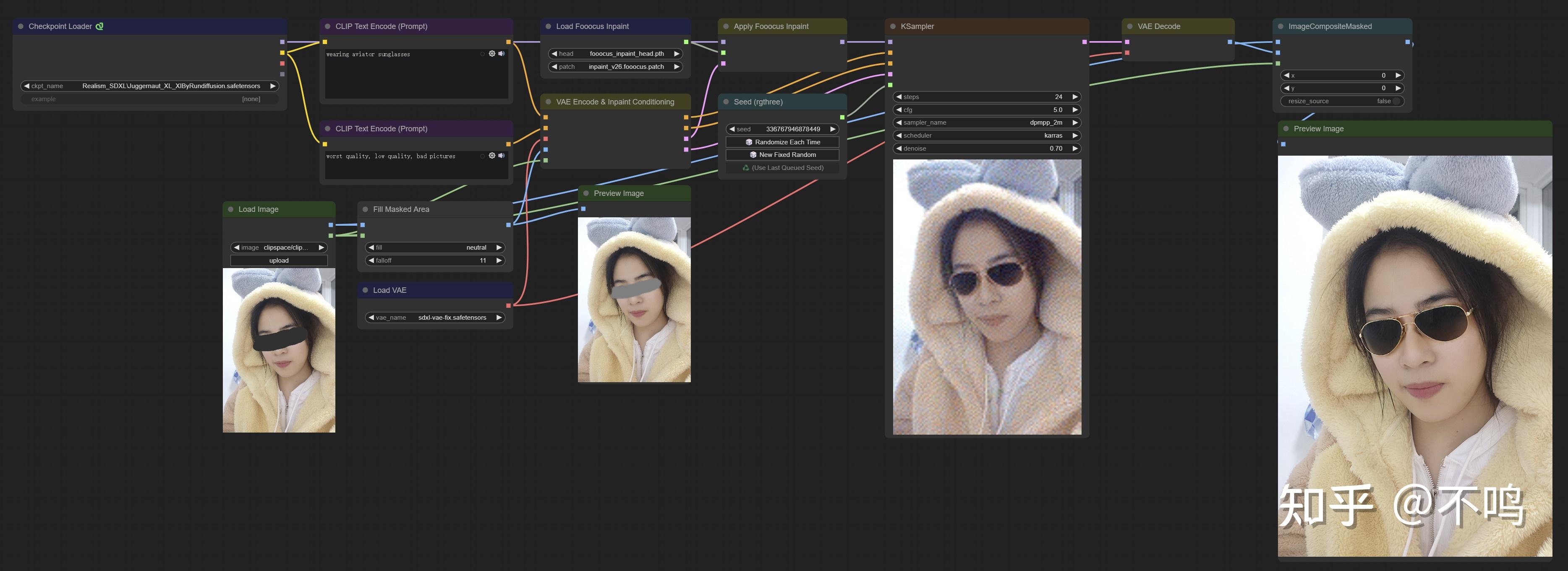Click the speaker icon in the negative prompt box
This screenshot has height=571, width=1568.
click(x=502, y=156)
